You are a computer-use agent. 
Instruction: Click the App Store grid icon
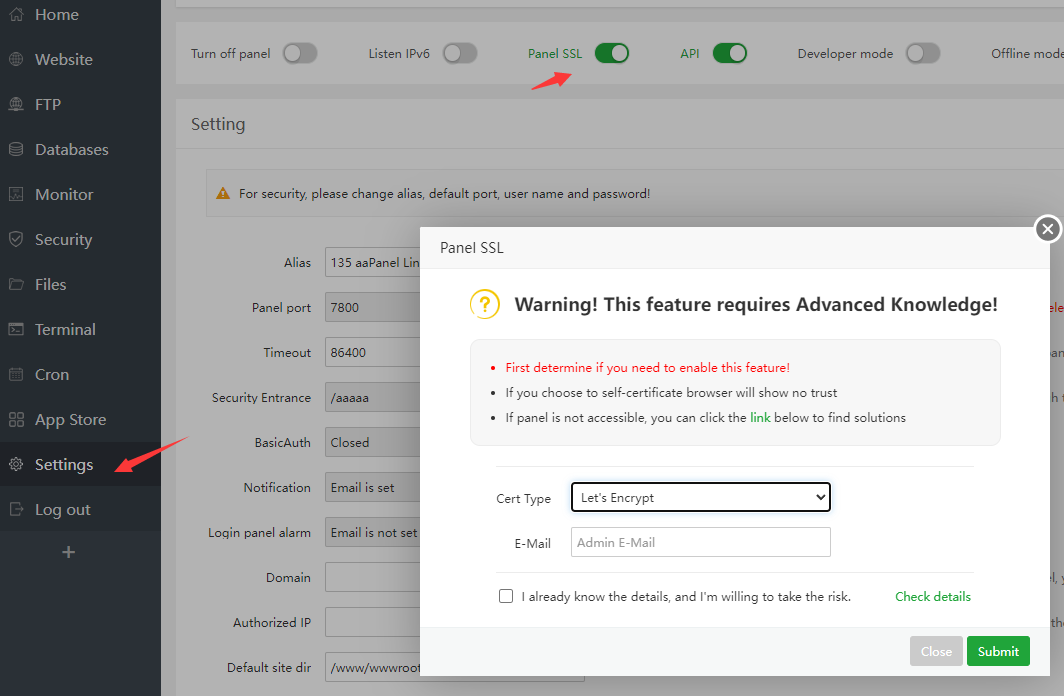click(16, 419)
